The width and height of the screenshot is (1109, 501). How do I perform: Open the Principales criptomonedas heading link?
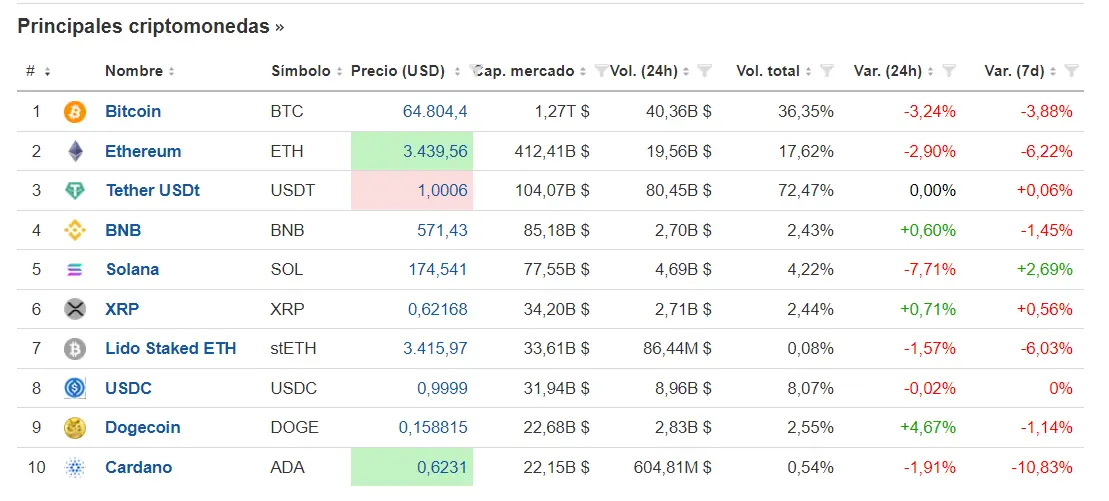(151, 26)
